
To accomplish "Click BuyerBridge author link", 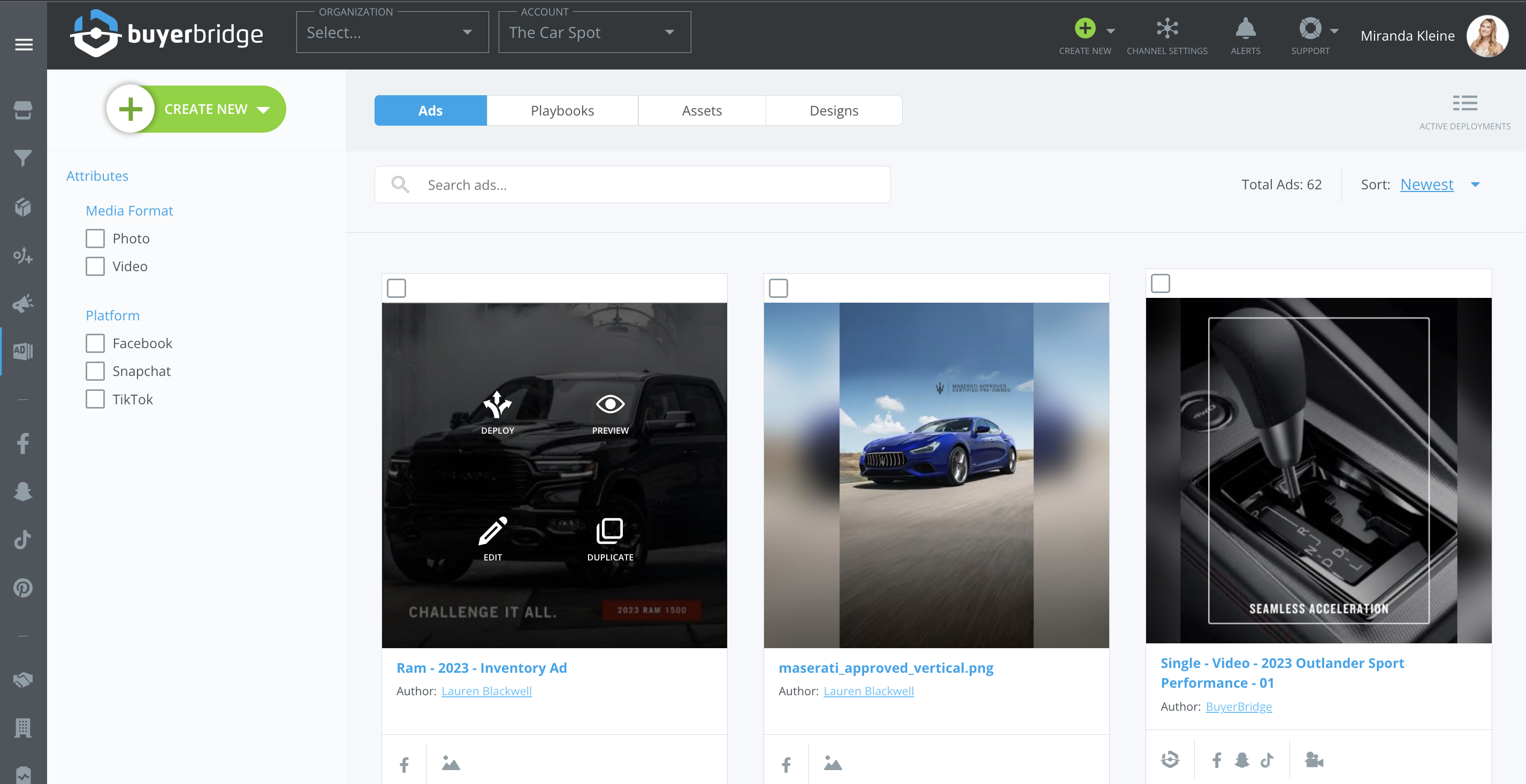I will (x=1239, y=706).
